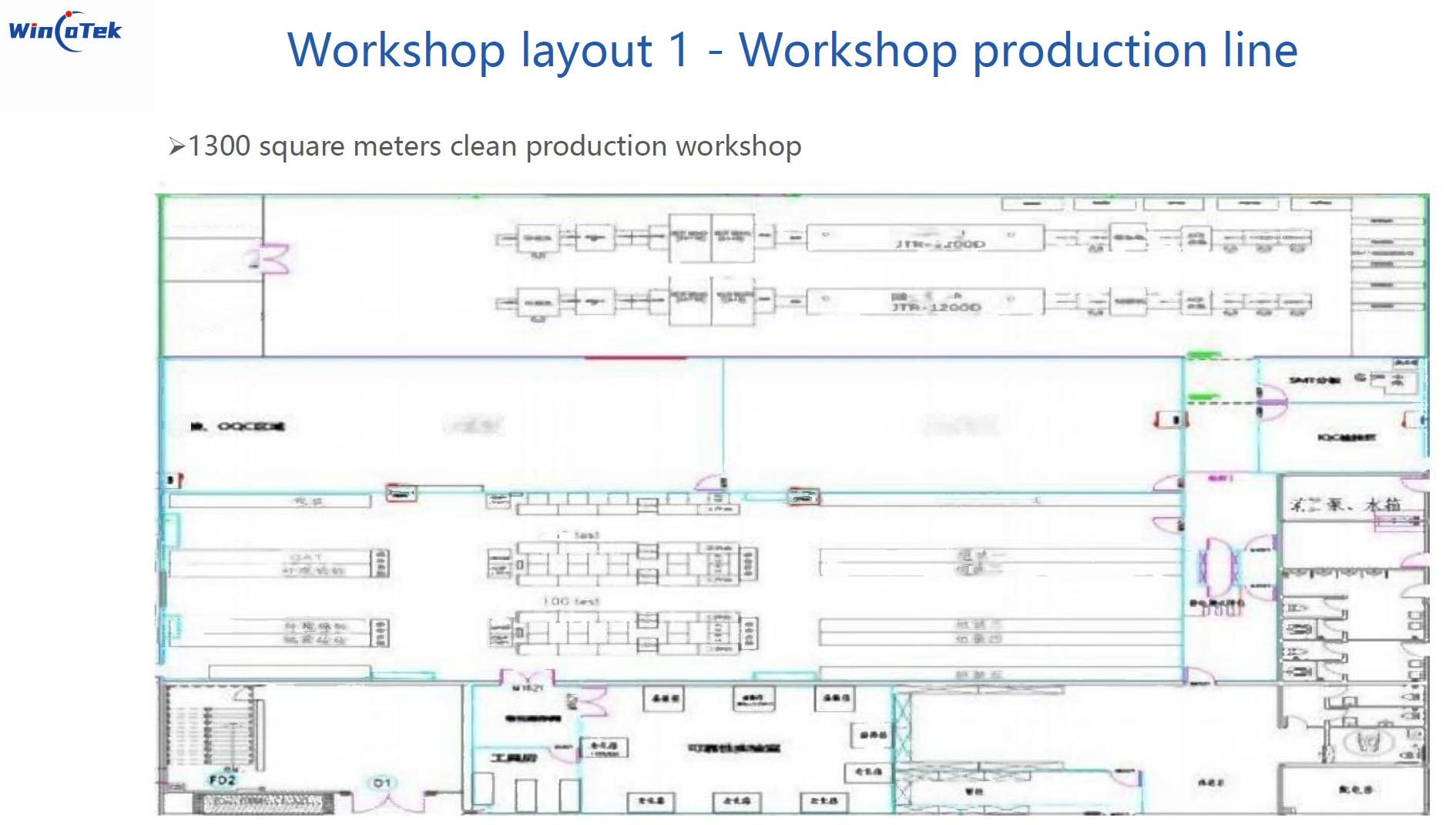1456x825 pixels.
Task: Select the '1300 square meters' bullet text
Action: (495, 146)
